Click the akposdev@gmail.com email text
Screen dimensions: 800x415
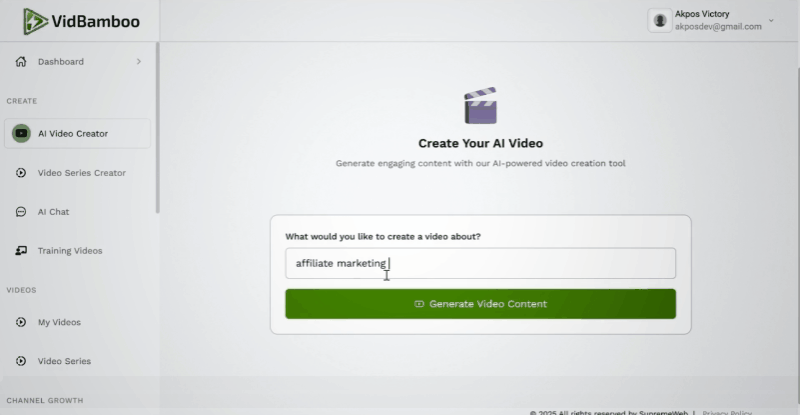tap(718, 27)
